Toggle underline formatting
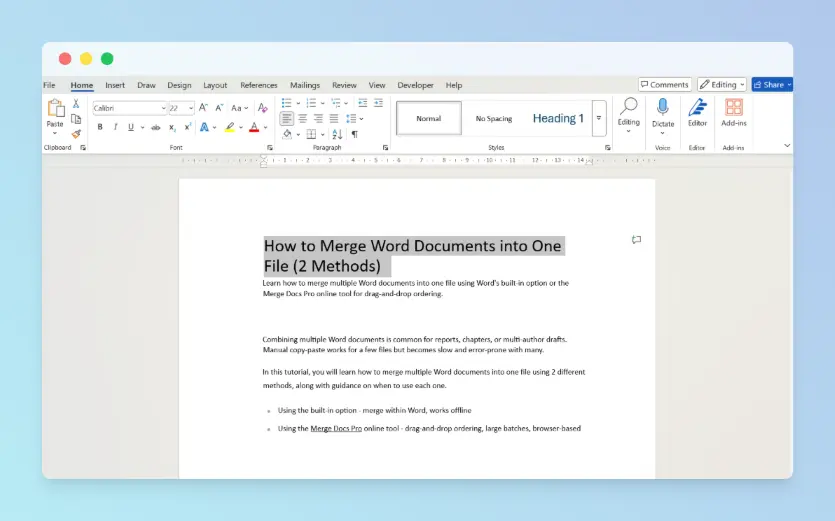This screenshot has width=835, height=521. point(130,127)
